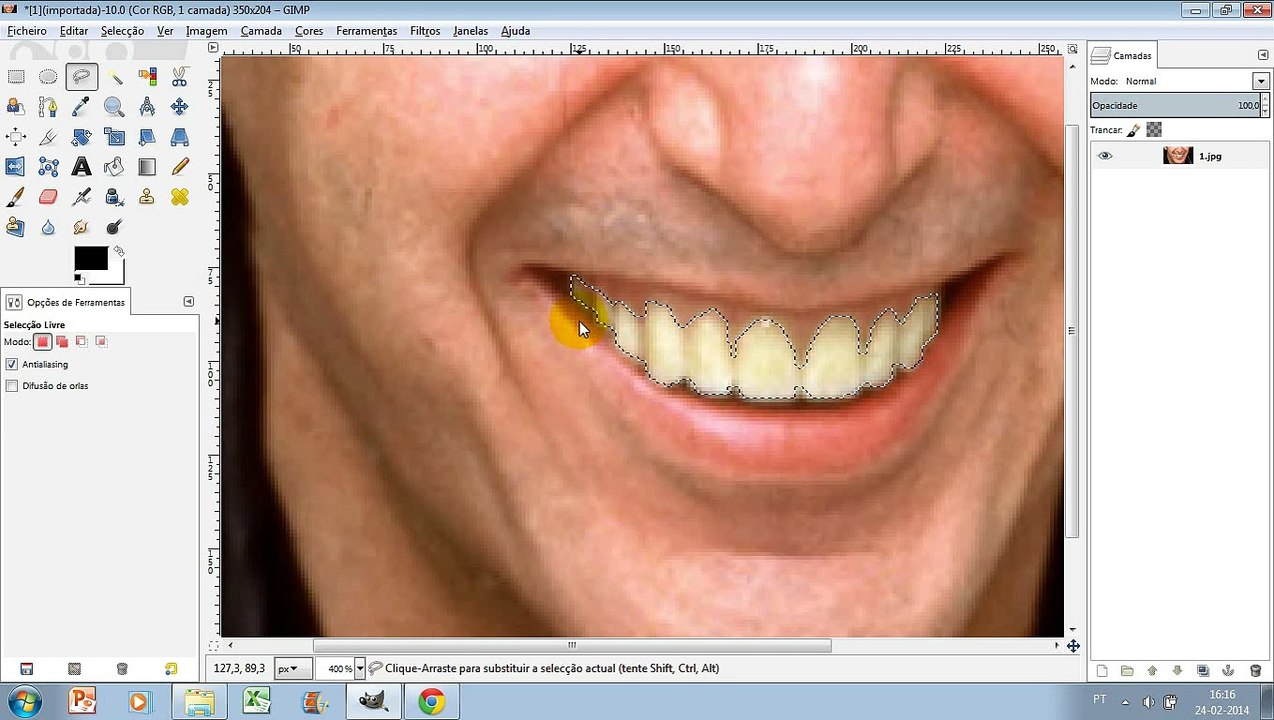Viewport: 1274px width, 720px height.
Task: Toggle the Antialiasing checkbox
Action: (x=12, y=364)
